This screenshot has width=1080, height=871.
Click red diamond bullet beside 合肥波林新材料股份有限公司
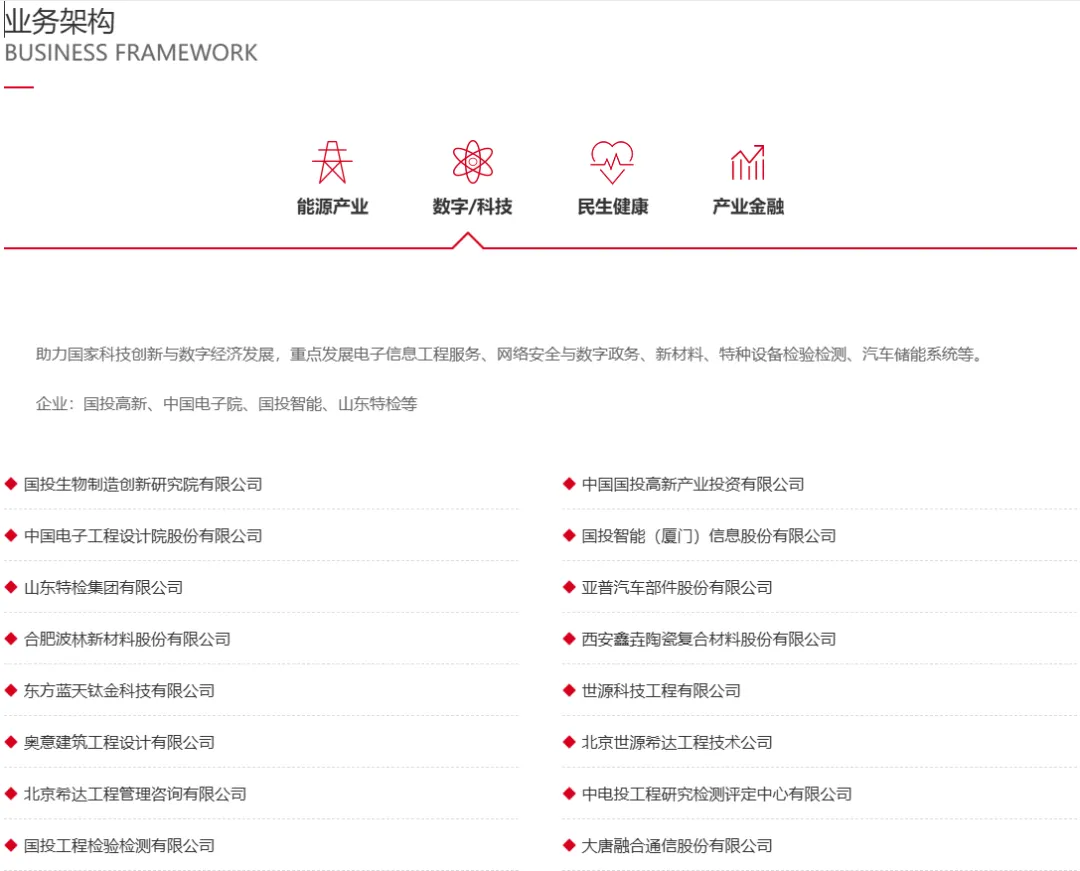[11, 638]
